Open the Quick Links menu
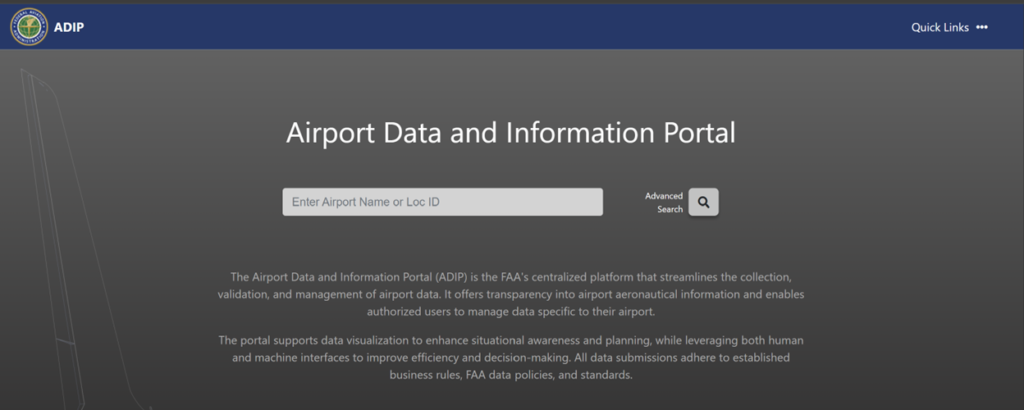The image size is (1024, 410). pos(939,27)
